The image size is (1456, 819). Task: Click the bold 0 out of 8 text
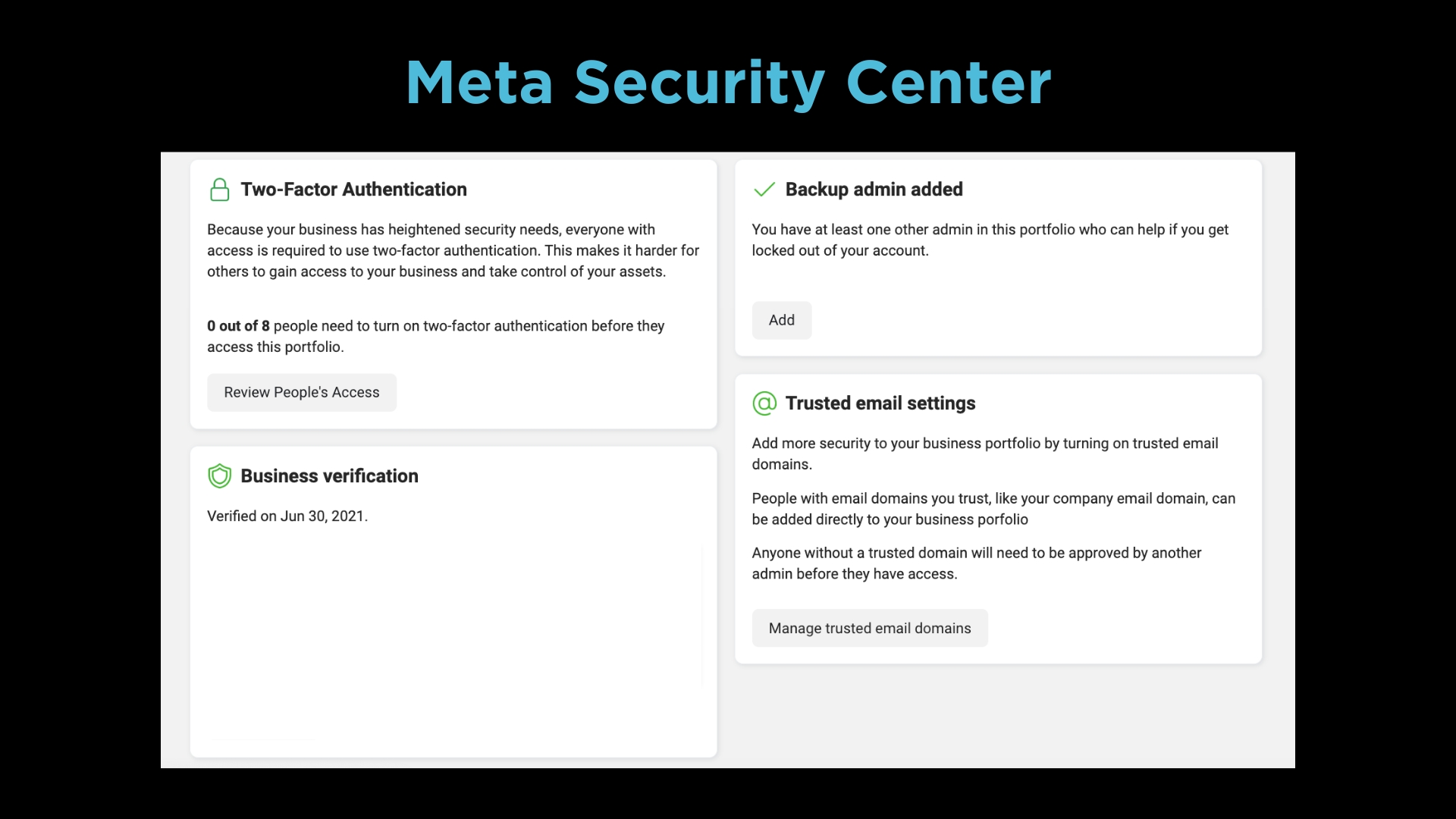(x=237, y=326)
